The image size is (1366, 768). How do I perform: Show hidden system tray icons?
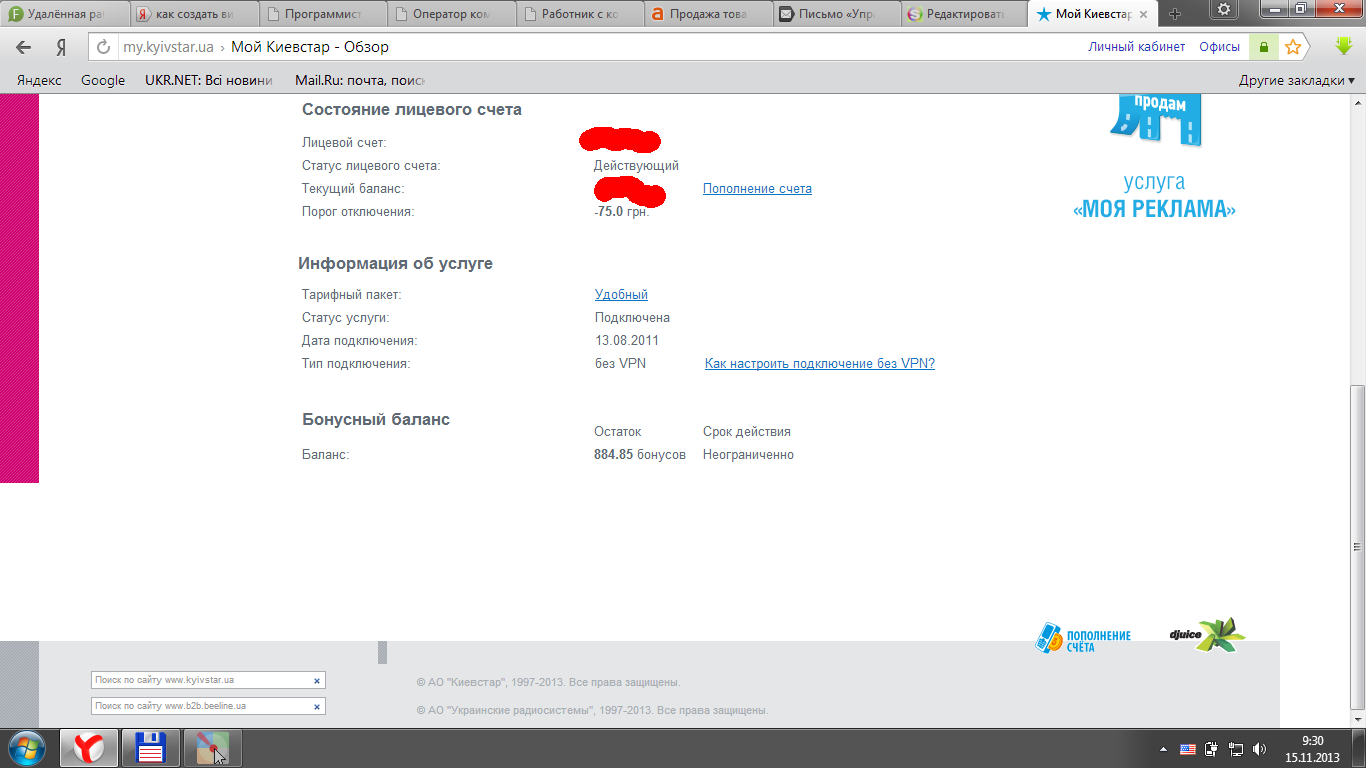coord(1163,749)
